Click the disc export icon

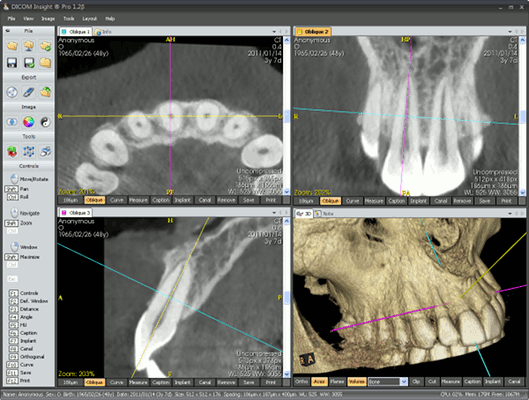[12, 92]
